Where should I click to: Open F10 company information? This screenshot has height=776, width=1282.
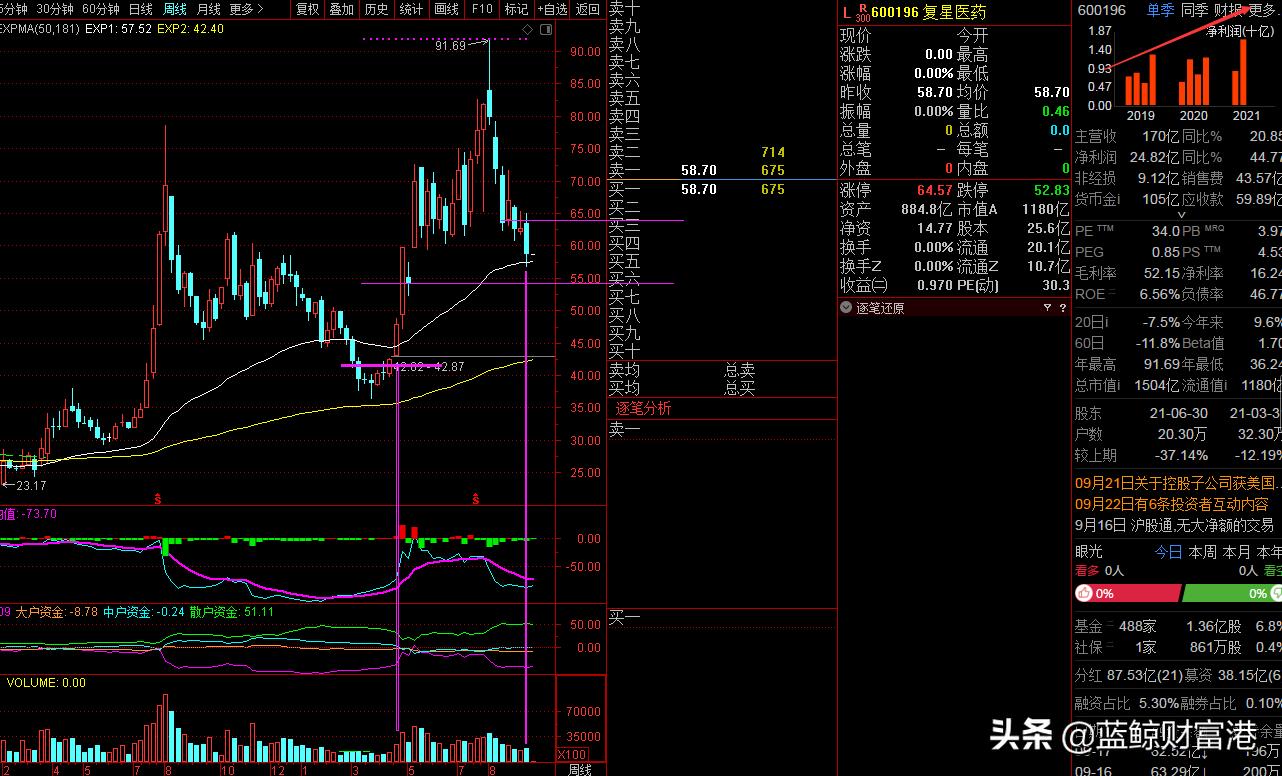point(482,9)
